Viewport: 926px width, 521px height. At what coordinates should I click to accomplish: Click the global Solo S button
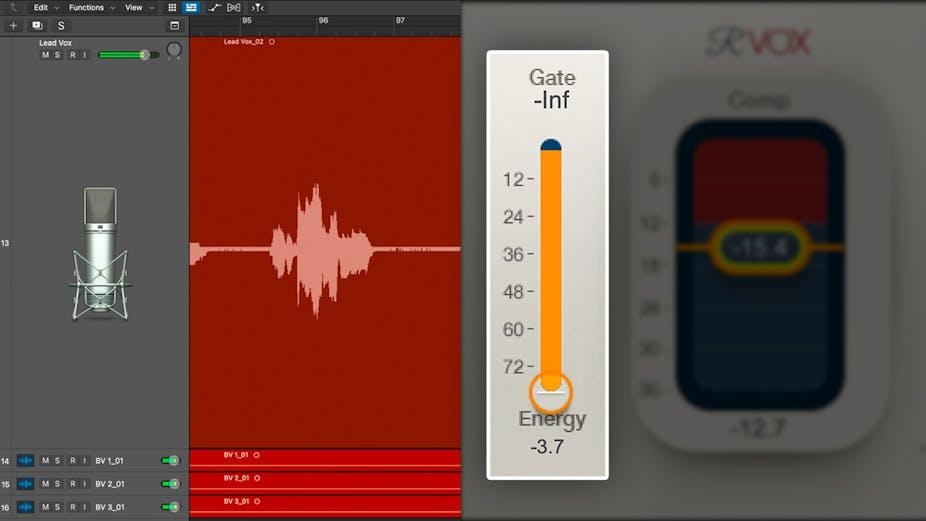pos(61,25)
